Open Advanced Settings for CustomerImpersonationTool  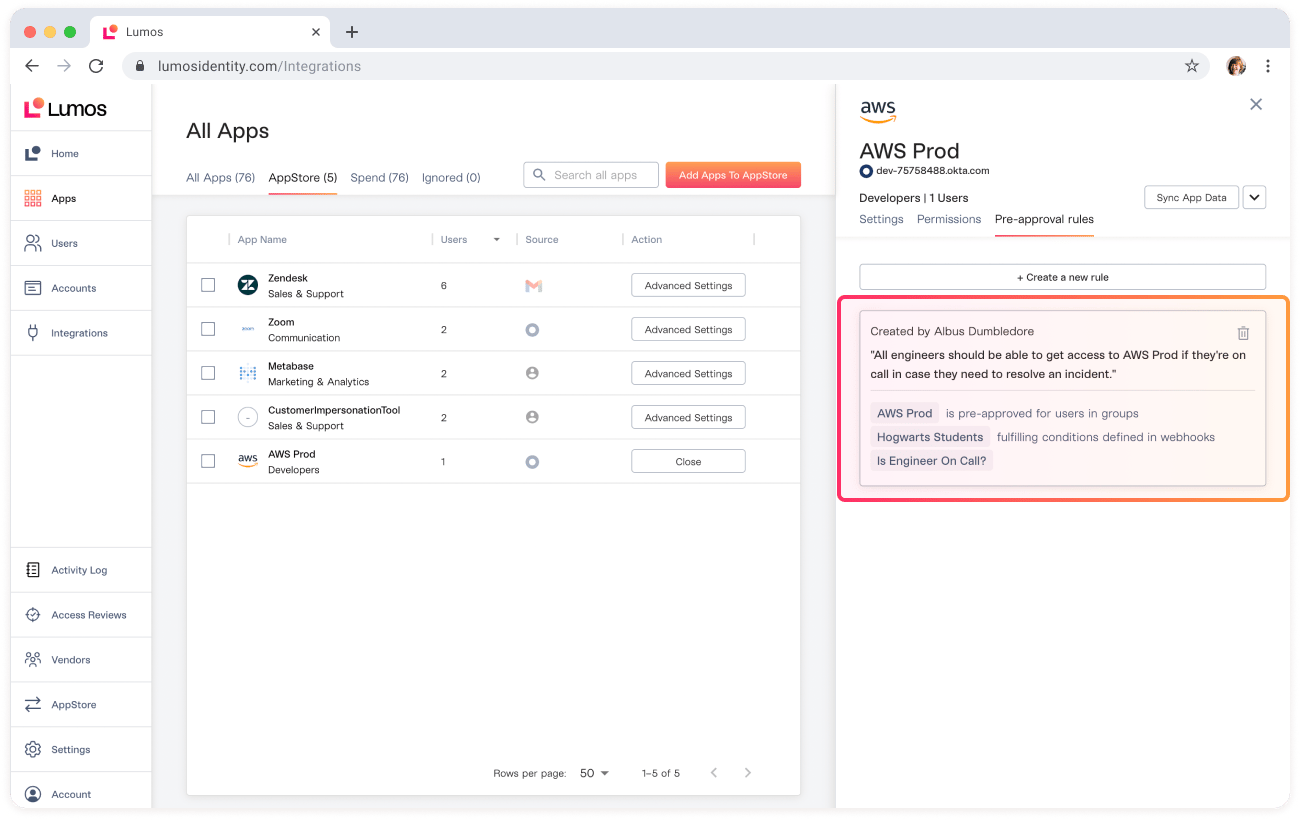pyautogui.click(x=688, y=417)
